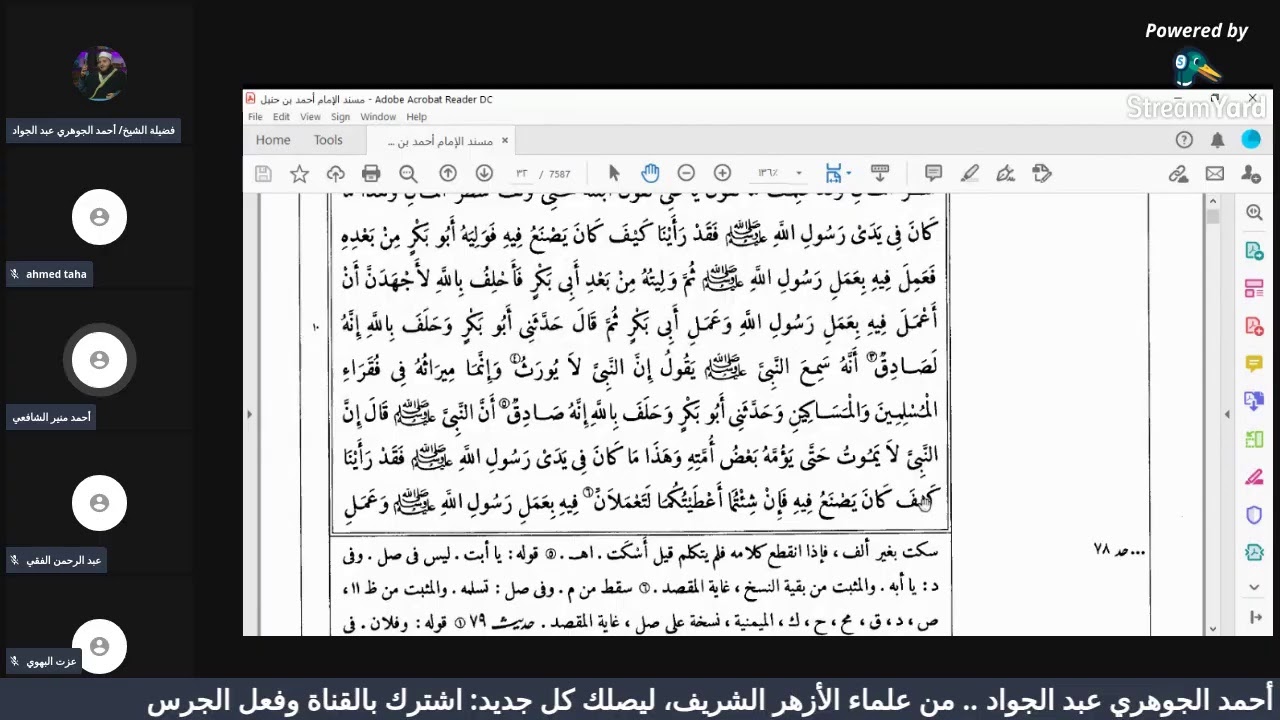Expand the left navigation pane arrow

(249, 414)
